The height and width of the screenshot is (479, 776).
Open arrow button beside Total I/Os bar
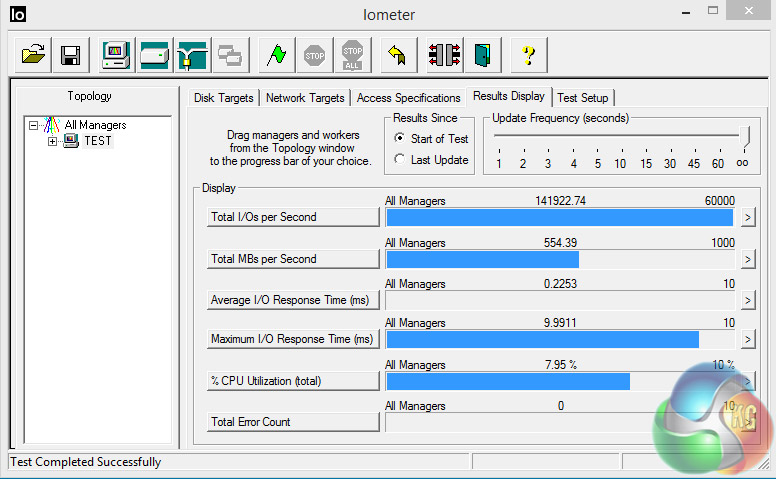click(747, 218)
